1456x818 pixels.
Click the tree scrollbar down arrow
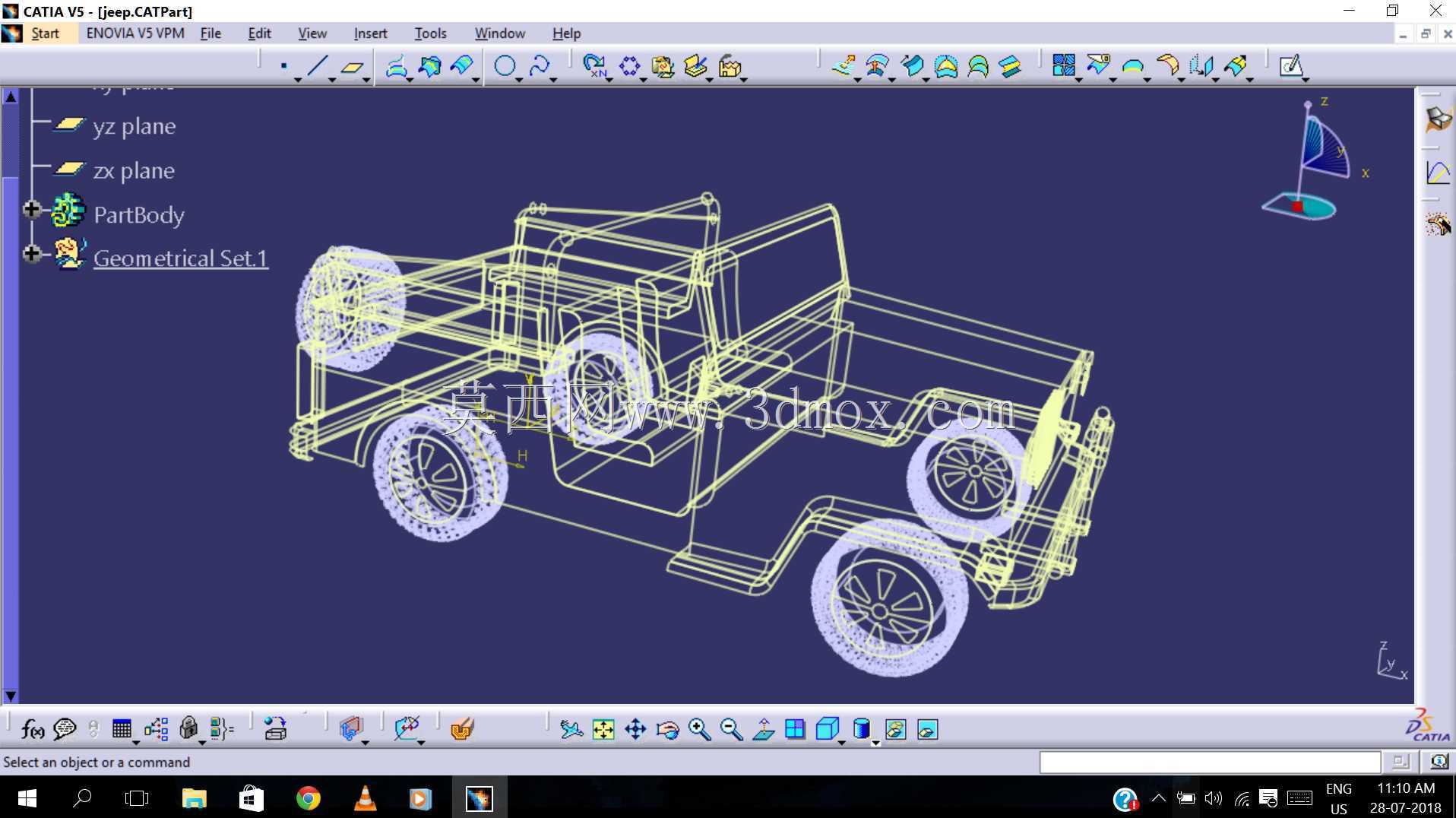[x=11, y=696]
